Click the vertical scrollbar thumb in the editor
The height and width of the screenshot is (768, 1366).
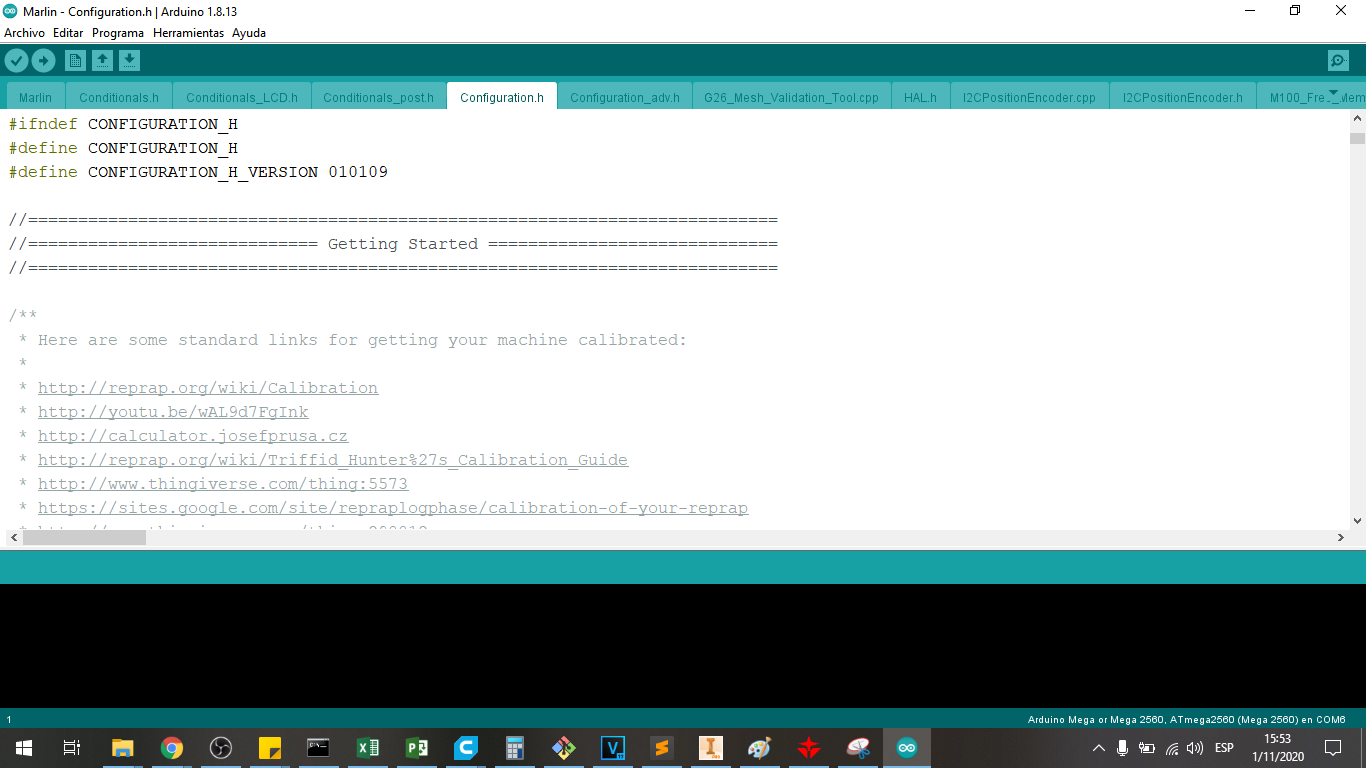click(1357, 138)
